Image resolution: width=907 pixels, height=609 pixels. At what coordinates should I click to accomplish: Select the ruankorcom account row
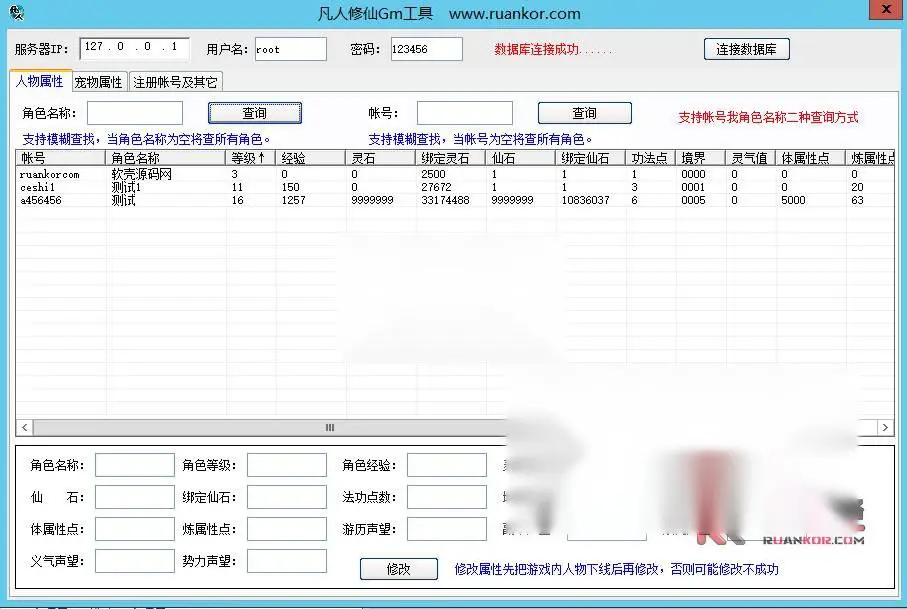(455, 174)
